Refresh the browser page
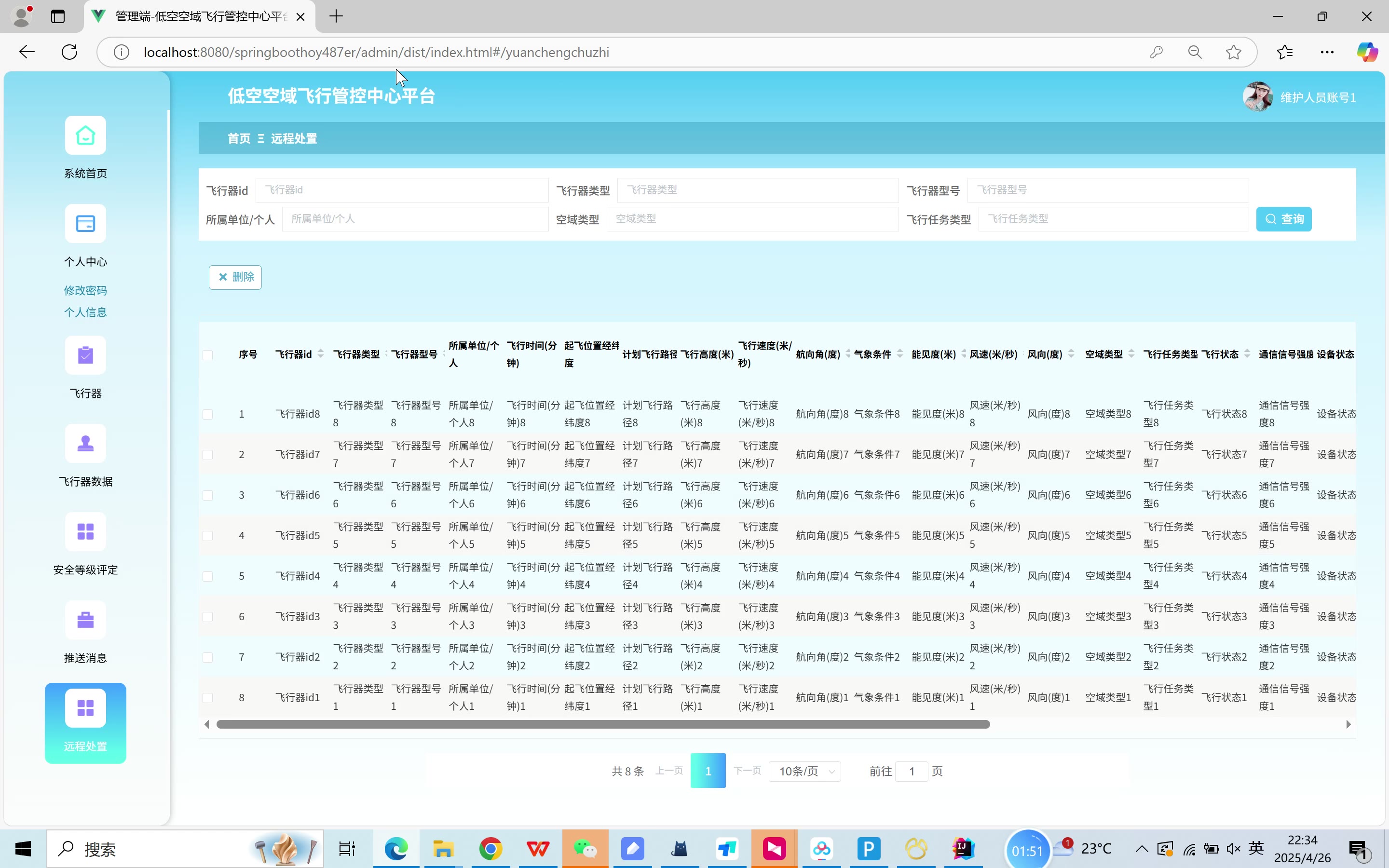Image resolution: width=1389 pixels, height=868 pixels. point(69,52)
